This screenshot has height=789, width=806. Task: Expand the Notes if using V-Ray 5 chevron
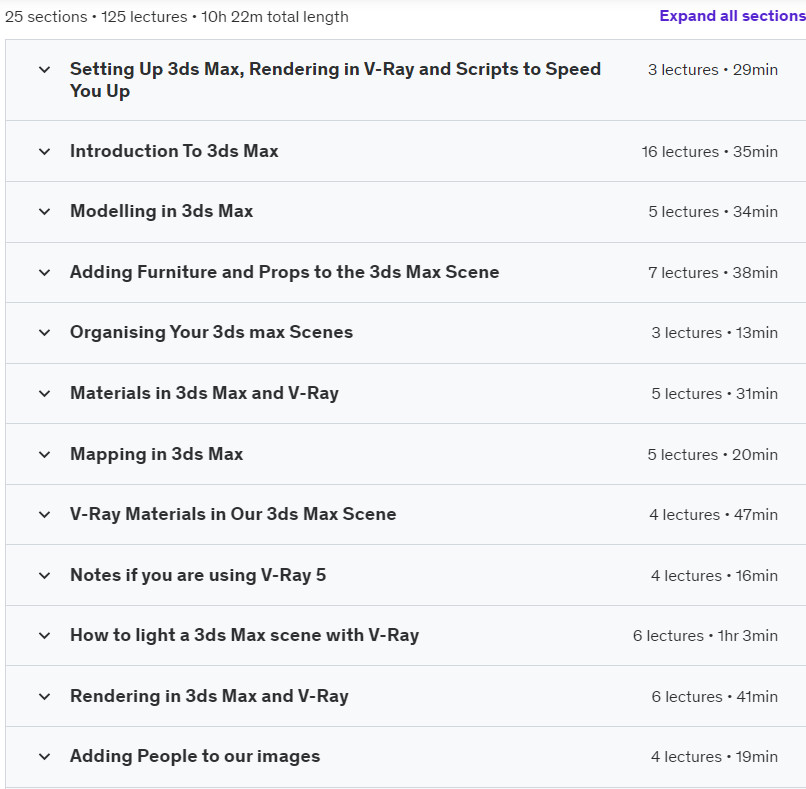coord(45,576)
